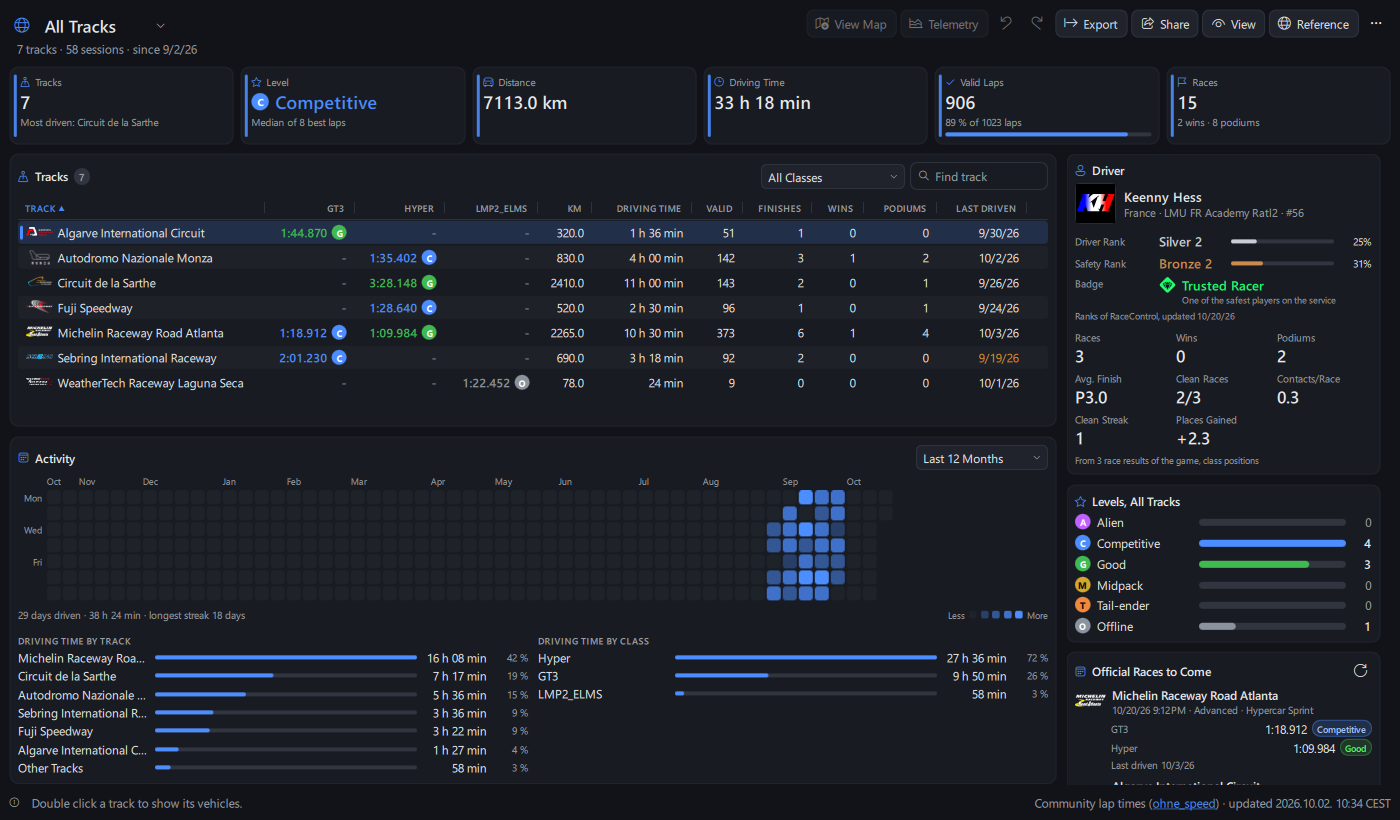Screen dimensions: 1400x820
Task: Sort tracks by the DRIVING TIME column
Action: point(648,209)
